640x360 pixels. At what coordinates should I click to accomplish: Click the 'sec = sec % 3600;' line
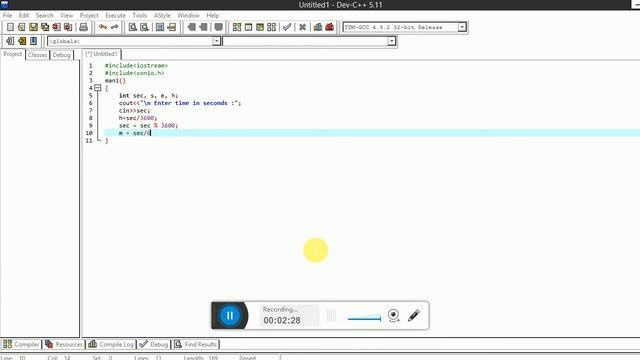[149, 126]
